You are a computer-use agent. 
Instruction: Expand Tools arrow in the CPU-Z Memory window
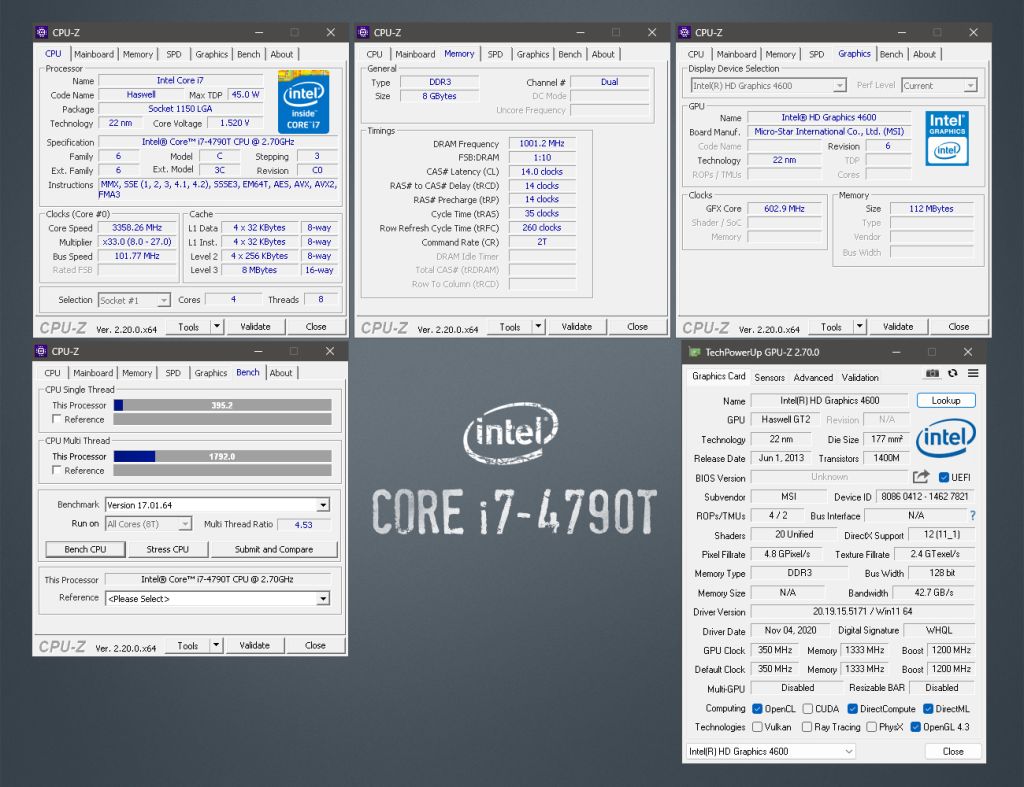538,327
